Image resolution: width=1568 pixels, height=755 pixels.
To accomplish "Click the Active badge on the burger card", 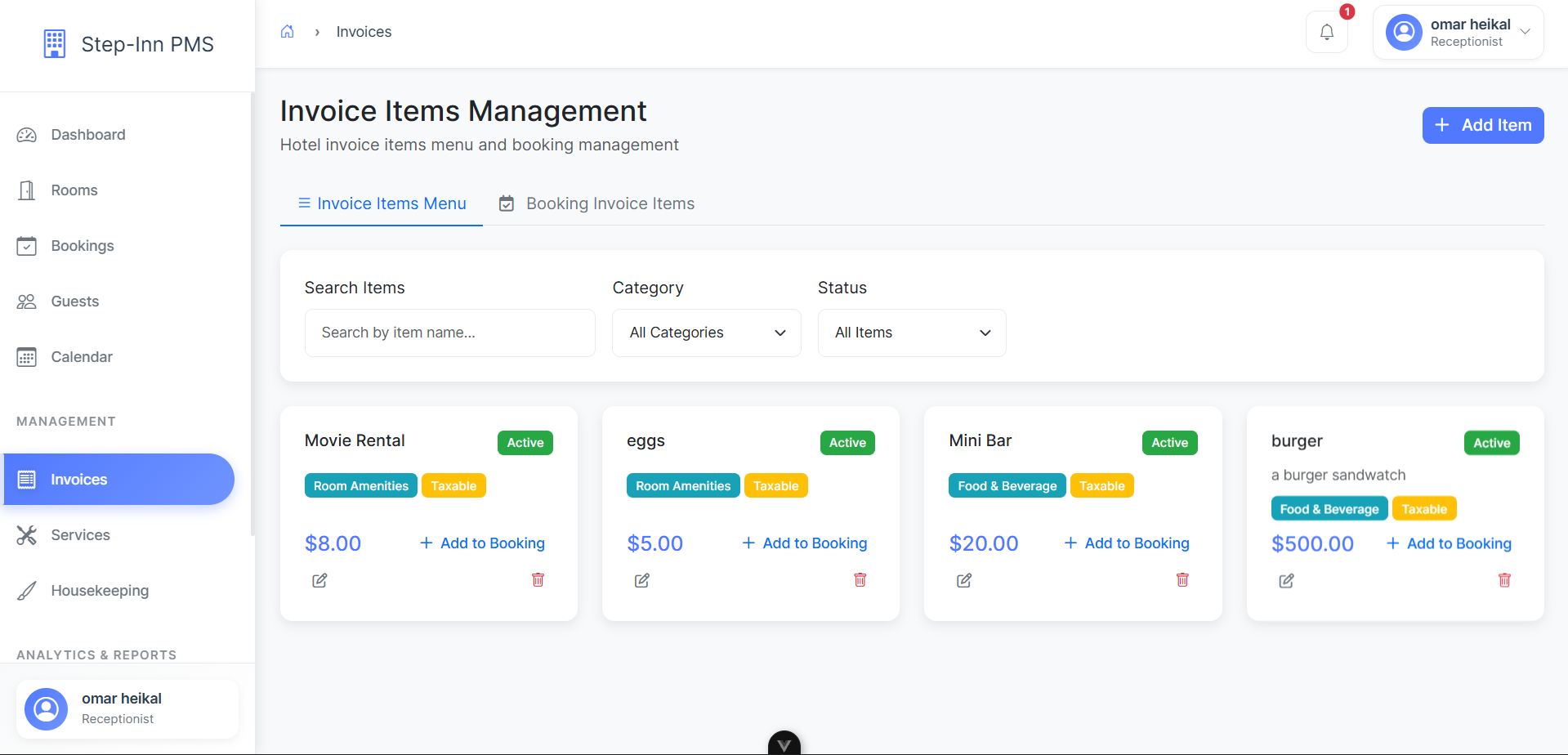I will pyautogui.click(x=1491, y=442).
